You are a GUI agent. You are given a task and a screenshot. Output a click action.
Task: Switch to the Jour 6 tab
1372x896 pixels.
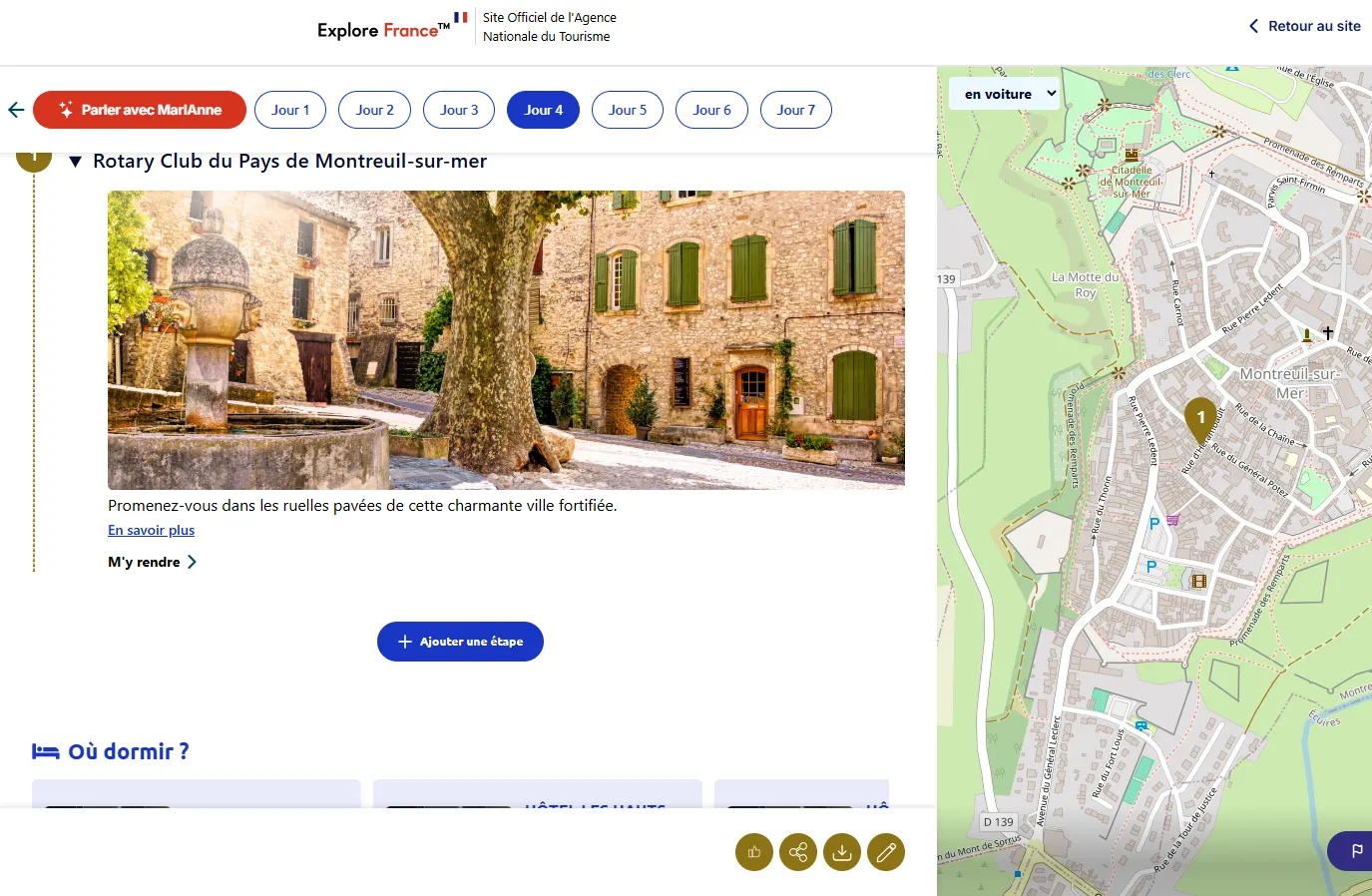pyautogui.click(x=712, y=110)
